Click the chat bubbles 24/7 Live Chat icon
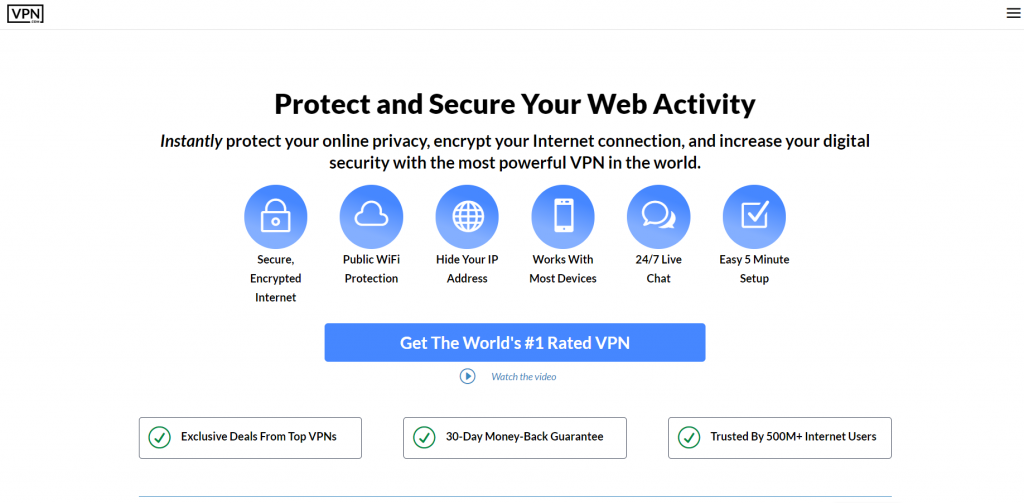Viewport: 1024px width, 503px height. coord(658,217)
